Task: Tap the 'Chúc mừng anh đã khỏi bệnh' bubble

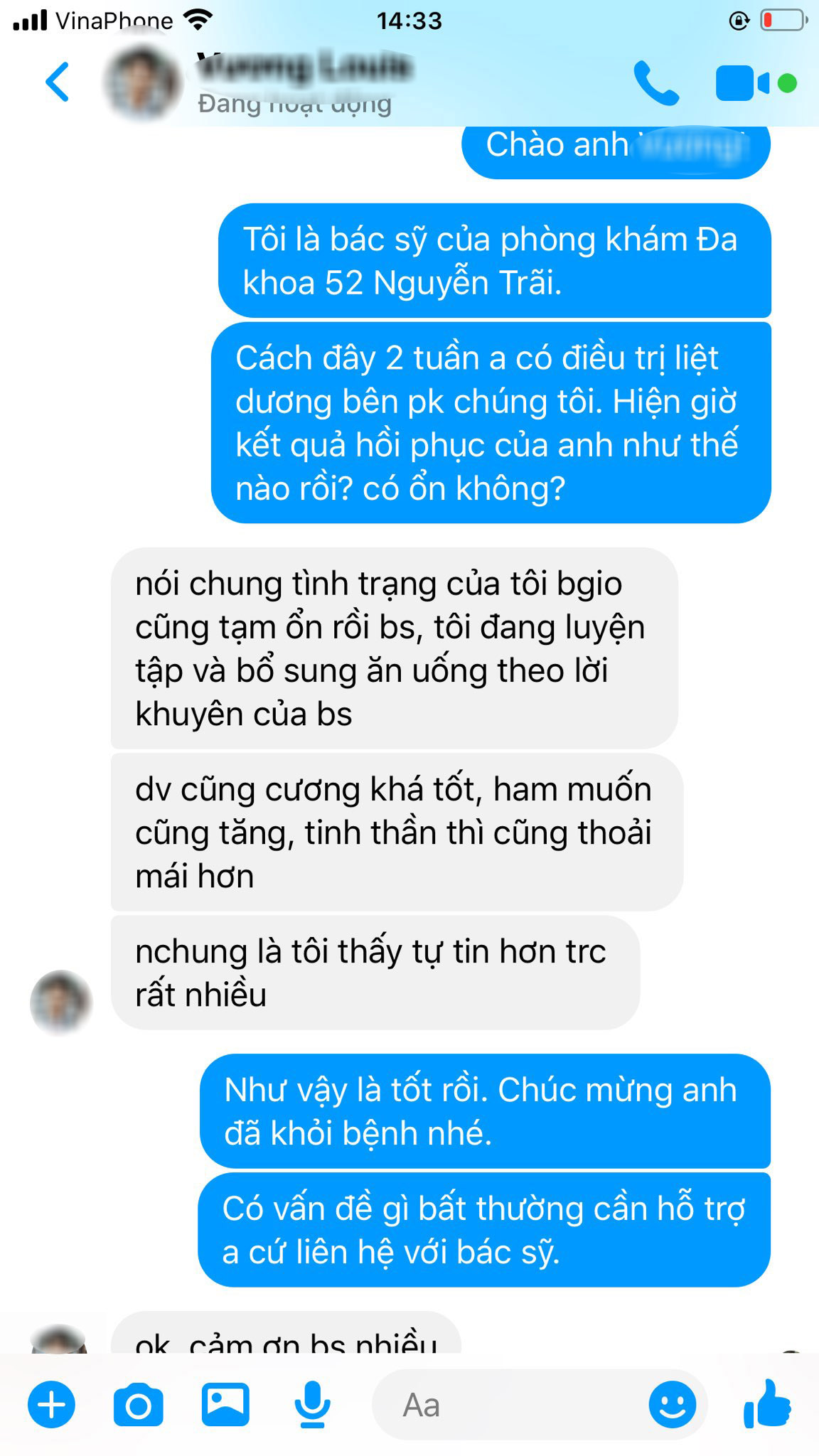Action: [485, 1111]
